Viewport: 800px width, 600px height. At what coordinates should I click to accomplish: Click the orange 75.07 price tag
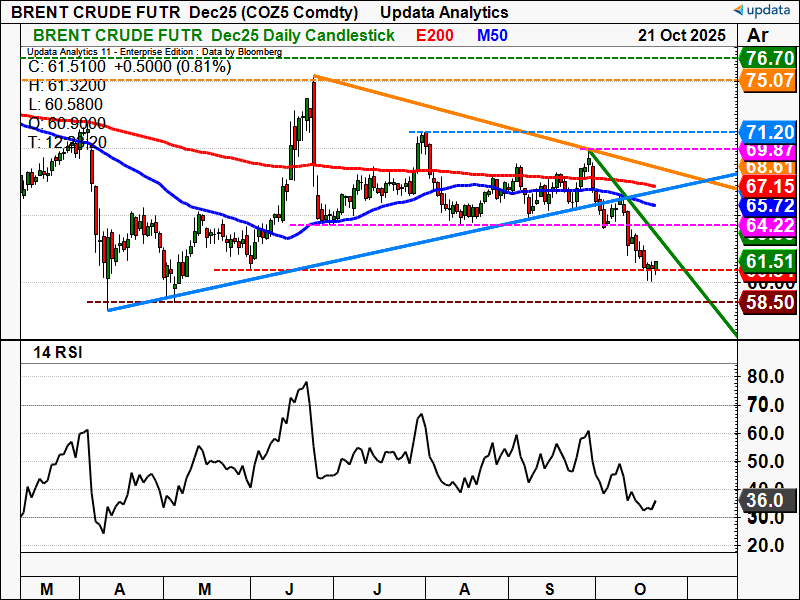pyautogui.click(x=768, y=79)
